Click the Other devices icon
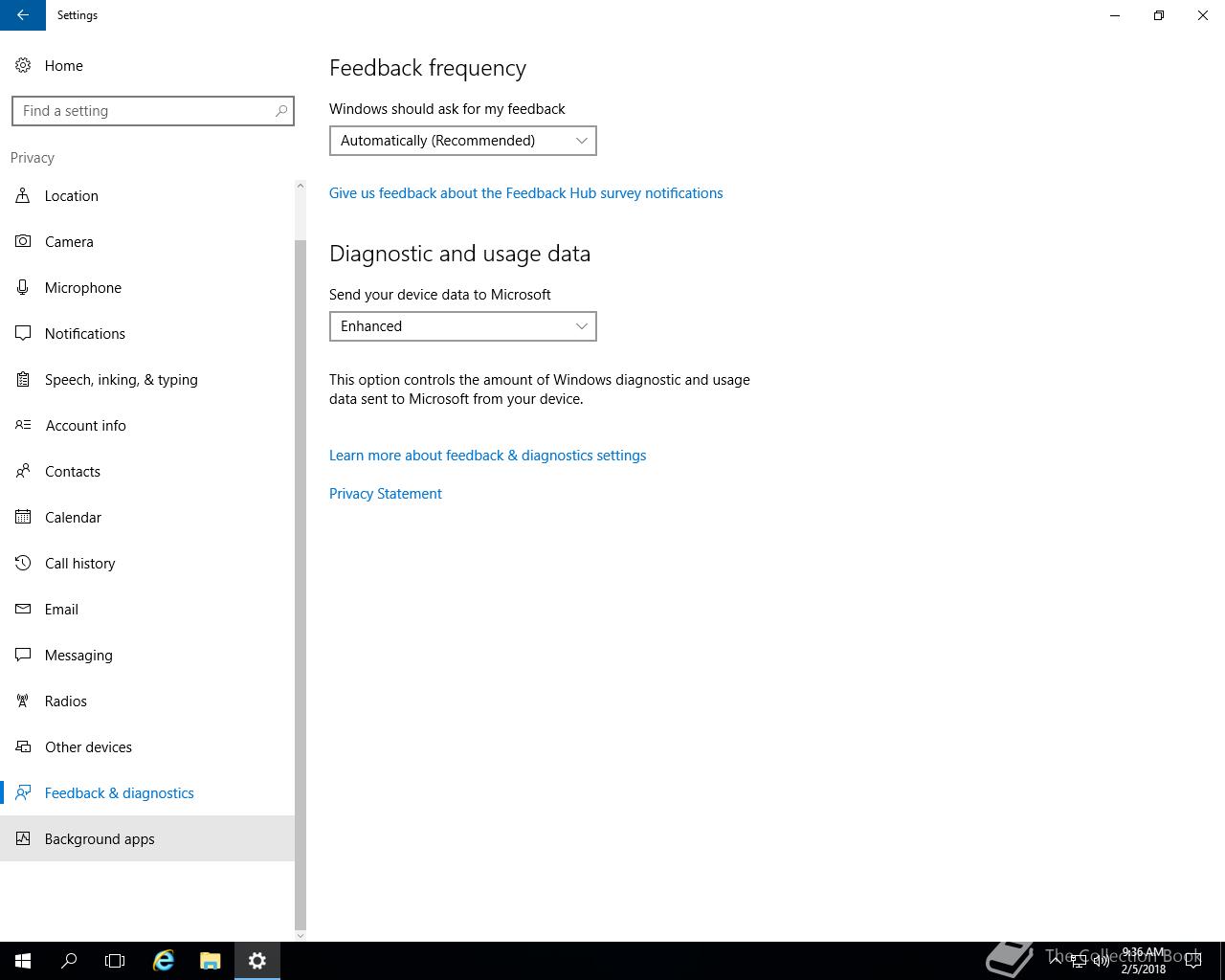Screen dimensions: 1225x980 click(x=23, y=746)
